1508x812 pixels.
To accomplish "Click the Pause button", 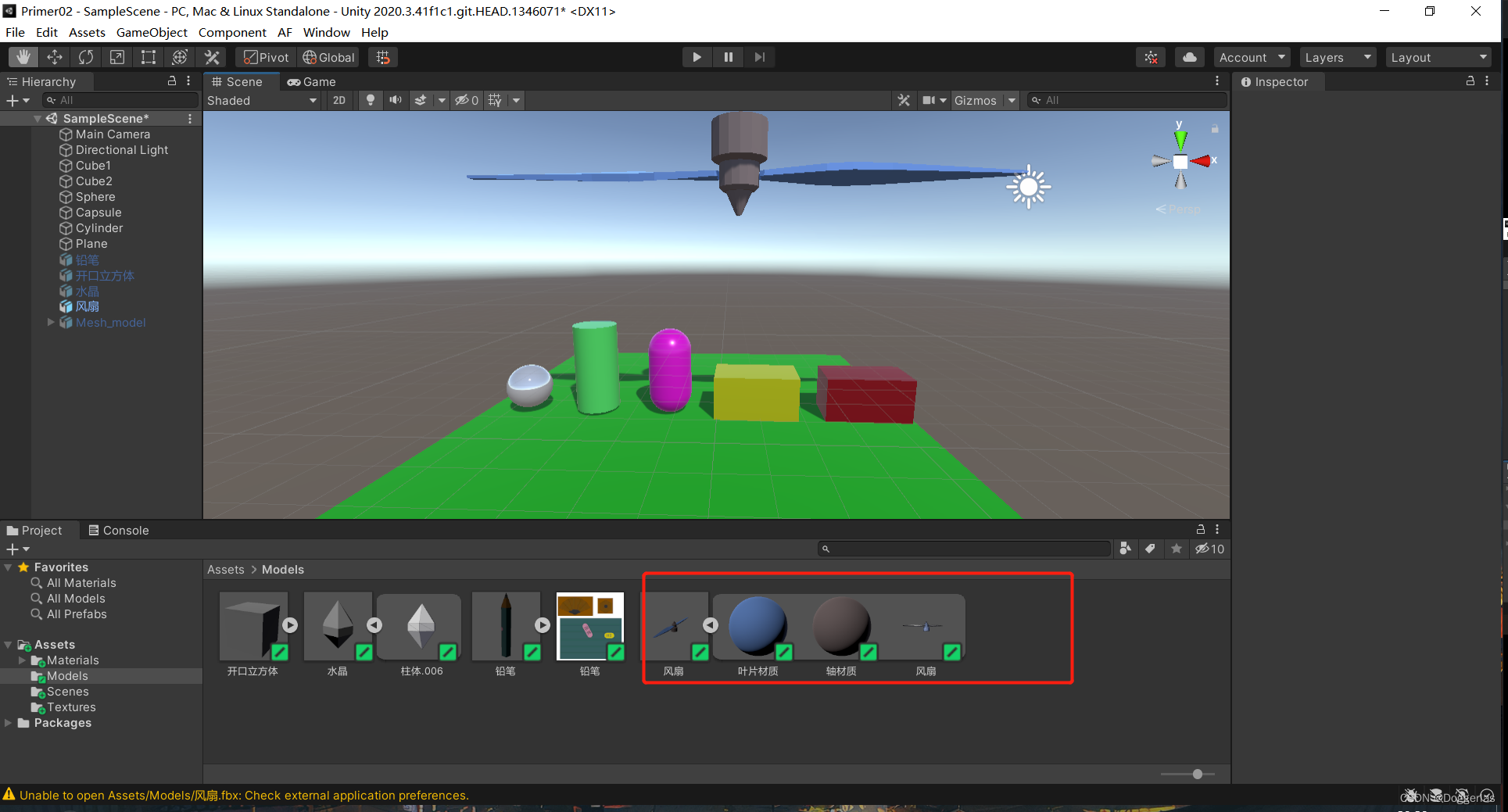I will pyautogui.click(x=728, y=57).
